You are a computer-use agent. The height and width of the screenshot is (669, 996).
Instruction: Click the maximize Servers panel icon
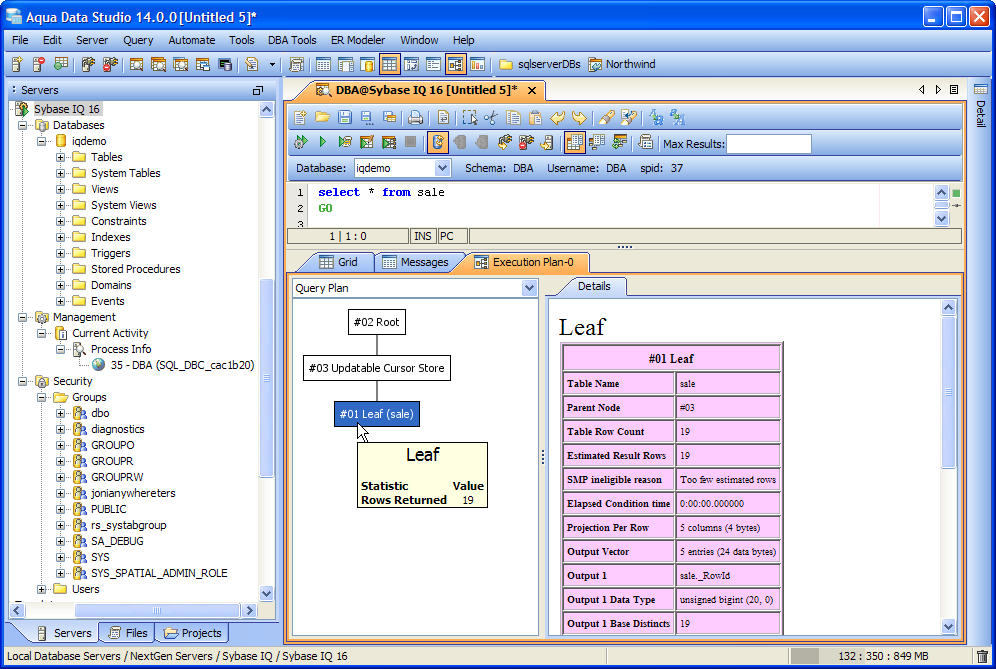pyautogui.click(x=258, y=90)
